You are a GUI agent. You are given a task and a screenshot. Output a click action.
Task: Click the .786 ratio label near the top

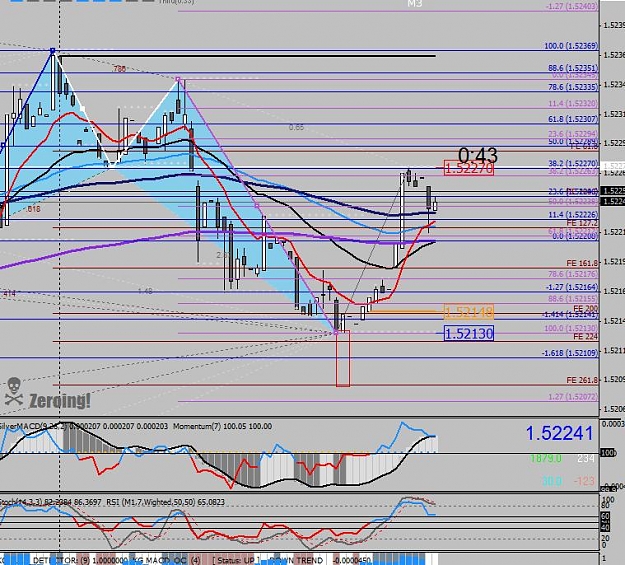[118, 69]
